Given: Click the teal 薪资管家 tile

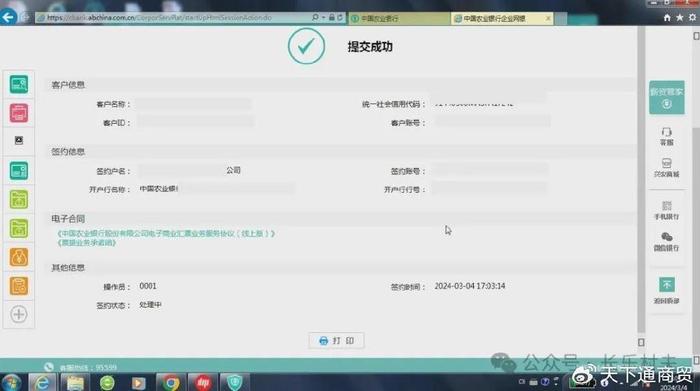Looking at the screenshot, I should click(x=667, y=97).
